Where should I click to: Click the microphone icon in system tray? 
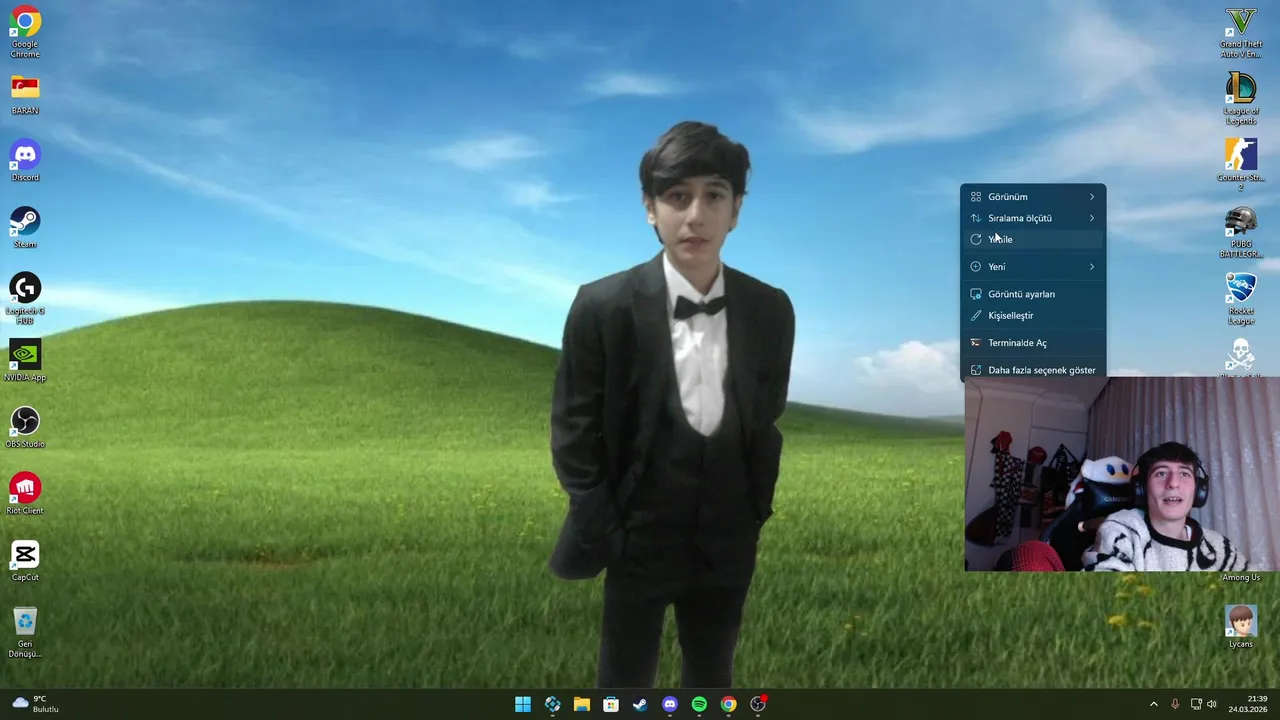point(1175,704)
